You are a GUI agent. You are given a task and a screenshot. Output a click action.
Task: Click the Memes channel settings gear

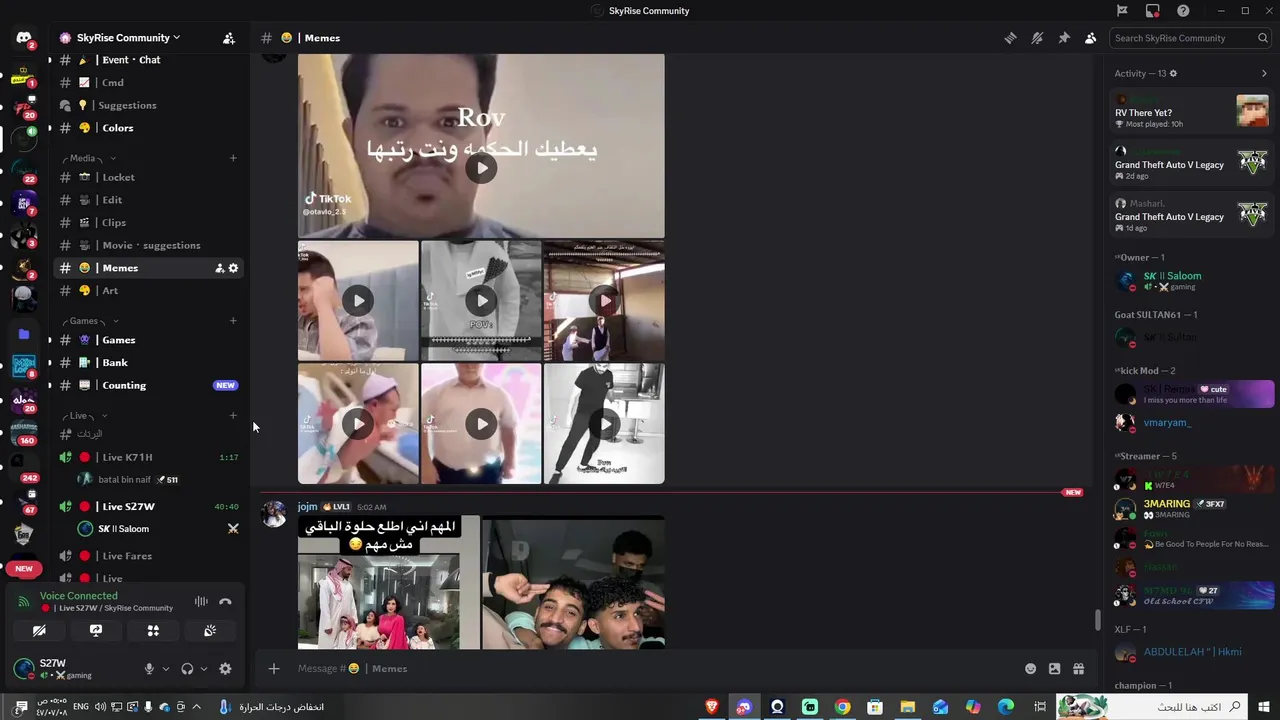(234, 268)
